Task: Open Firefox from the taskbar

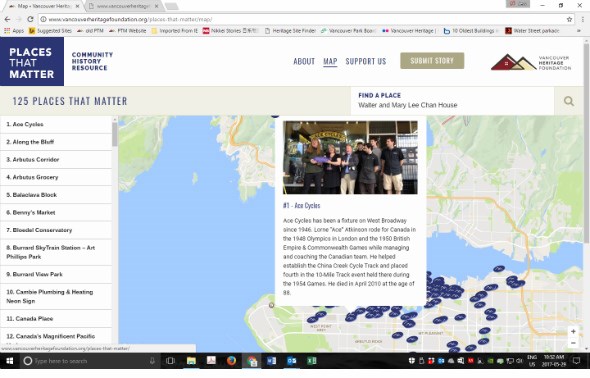Action: tap(231, 361)
